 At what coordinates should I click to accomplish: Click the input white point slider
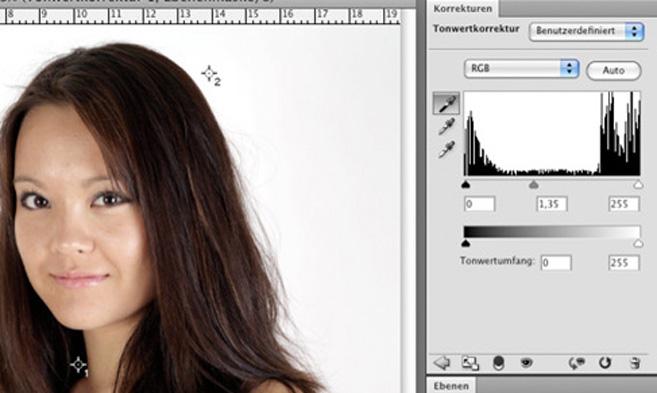[x=638, y=184]
